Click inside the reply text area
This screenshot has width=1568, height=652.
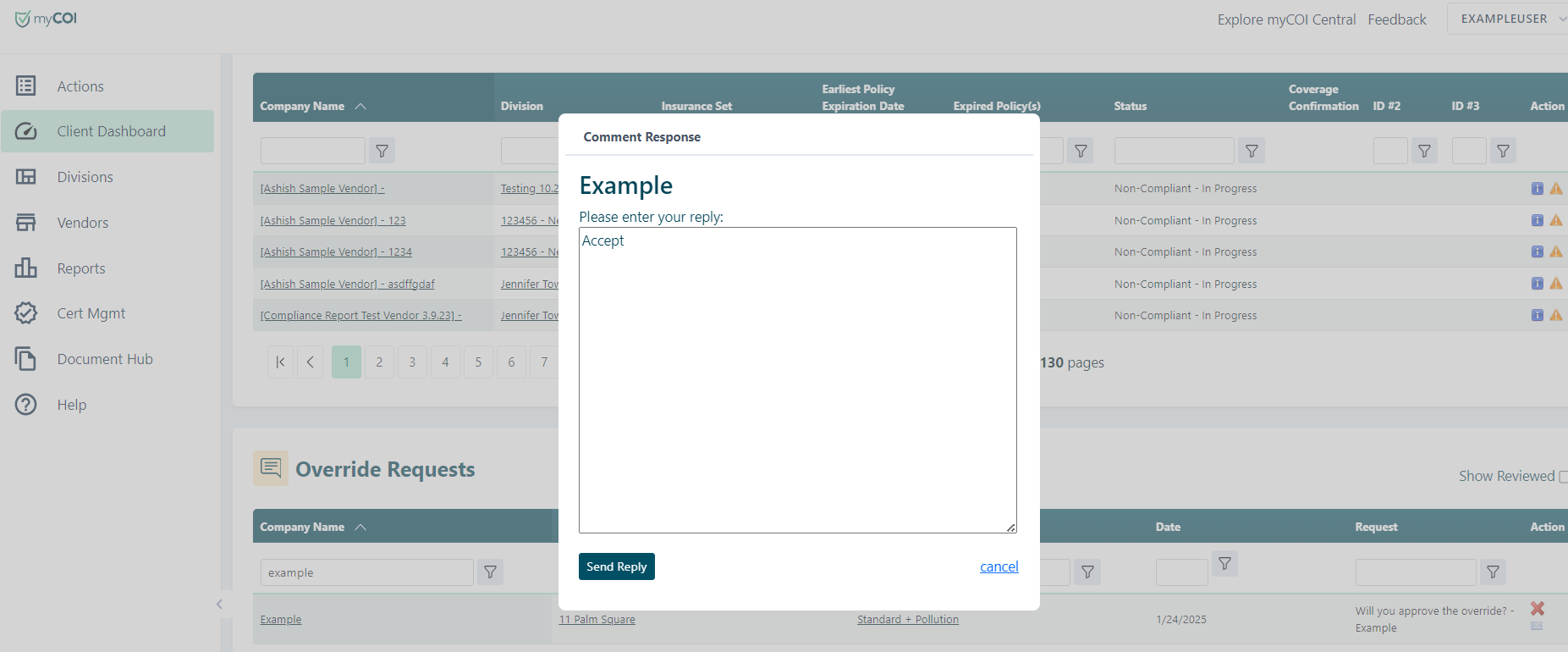(x=797, y=379)
